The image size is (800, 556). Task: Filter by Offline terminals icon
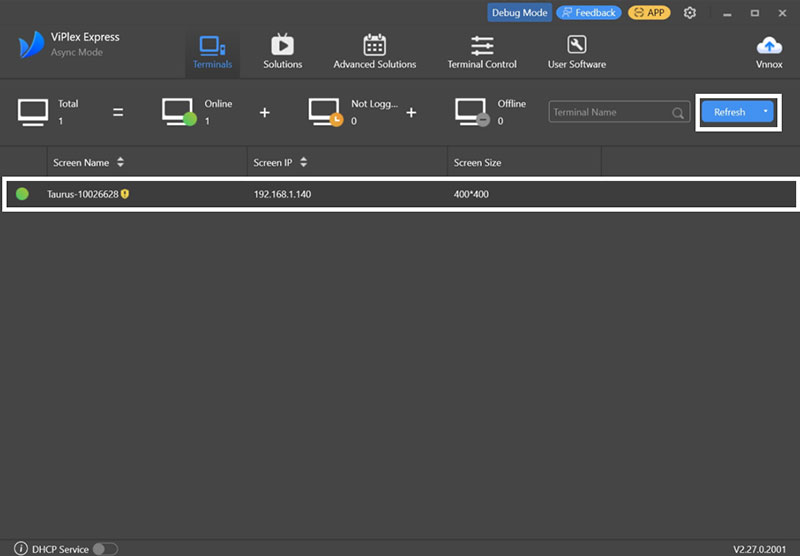click(472, 112)
